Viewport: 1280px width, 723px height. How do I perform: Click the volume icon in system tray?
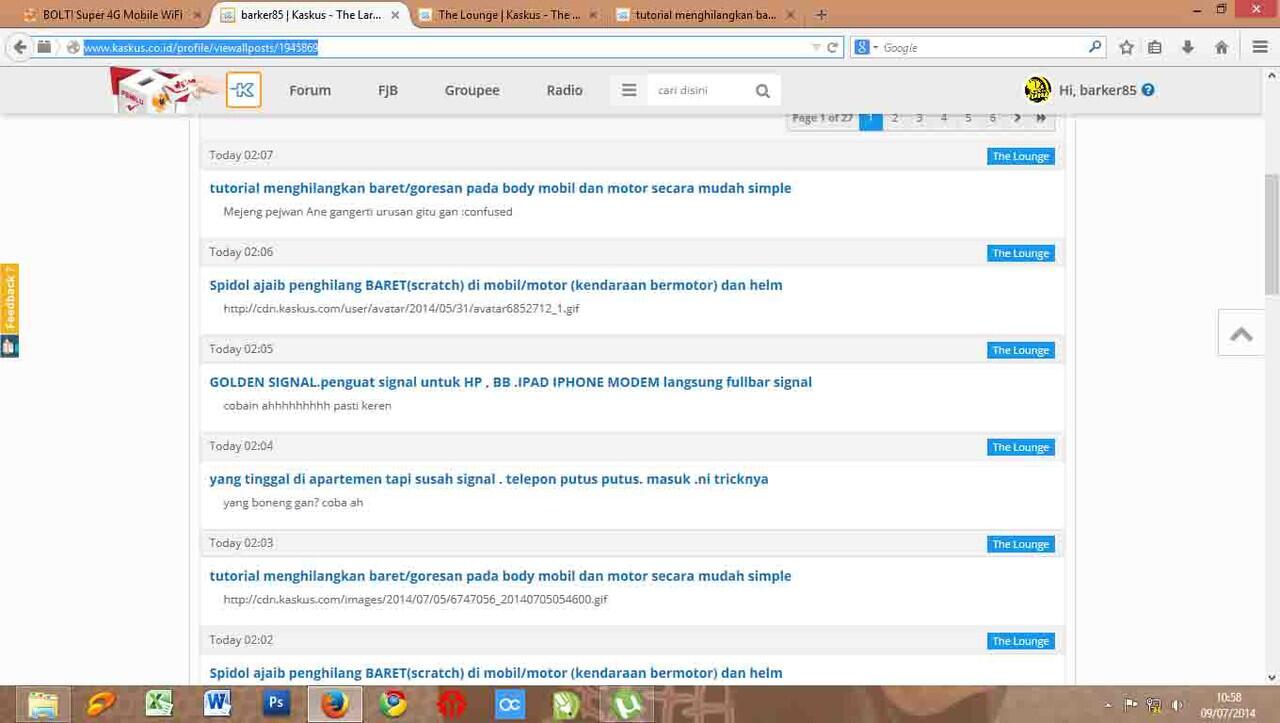click(x=1177, y=705)
